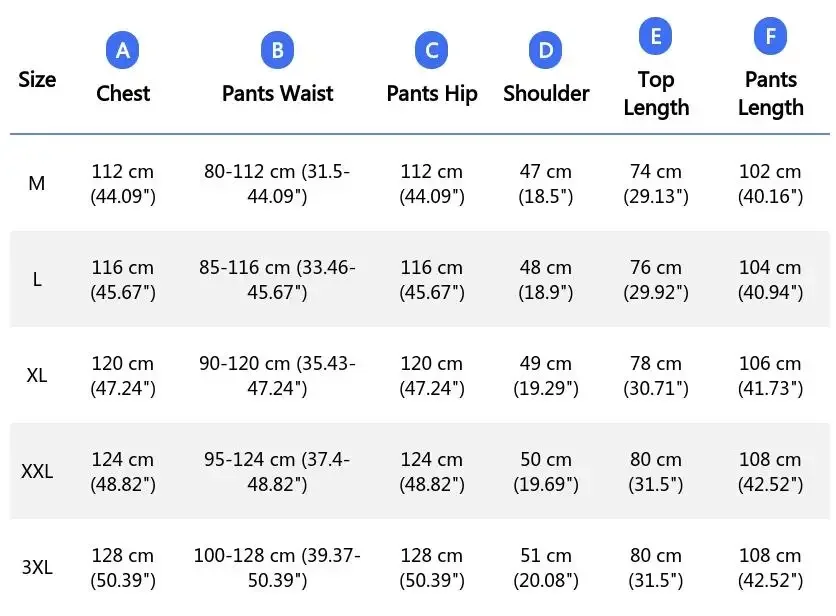Click the blue B badge above Pants Waist
Screen dimensions: 836x616
(277, 50)
